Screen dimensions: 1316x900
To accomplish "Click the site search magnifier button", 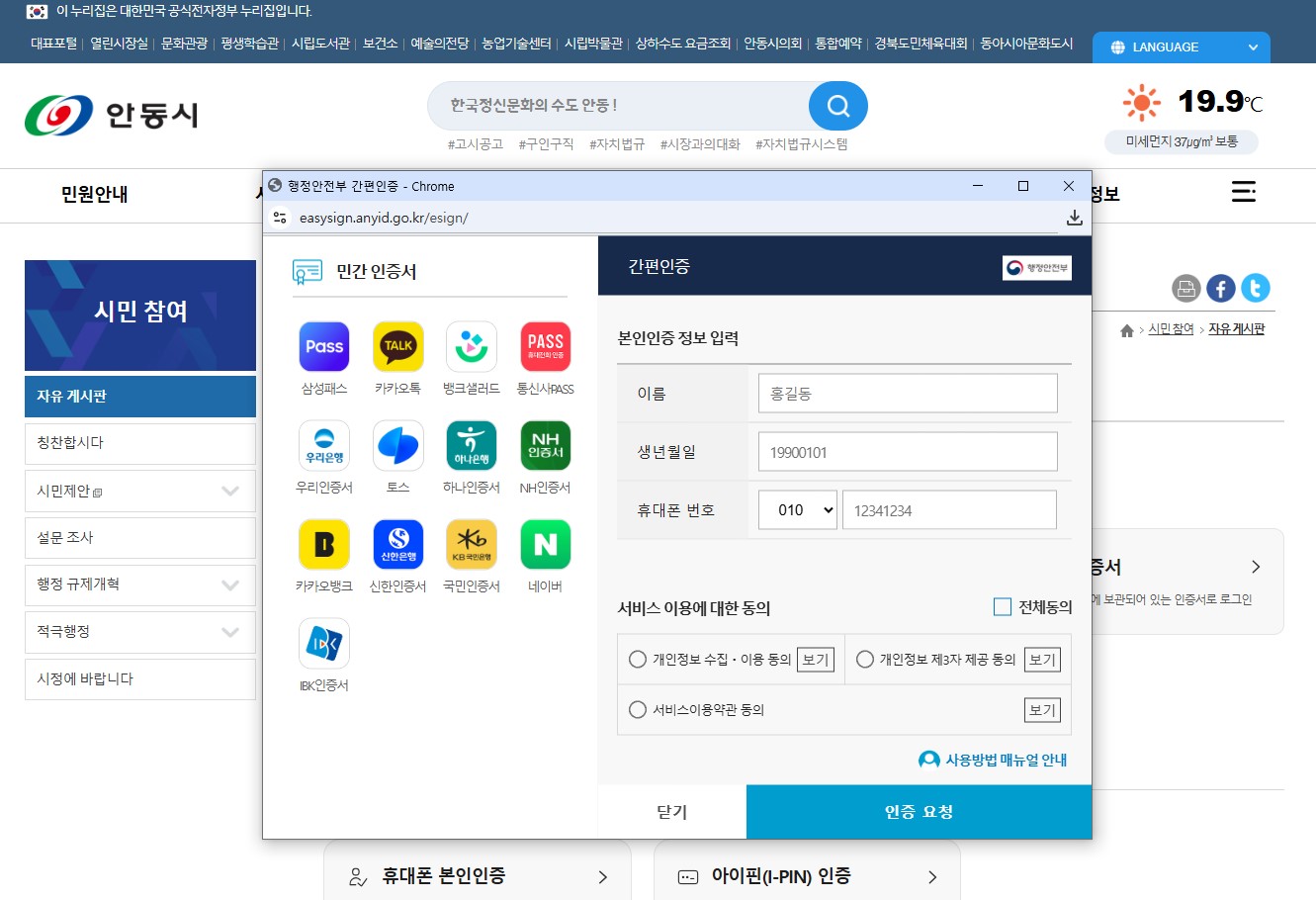I will point(838,106).
